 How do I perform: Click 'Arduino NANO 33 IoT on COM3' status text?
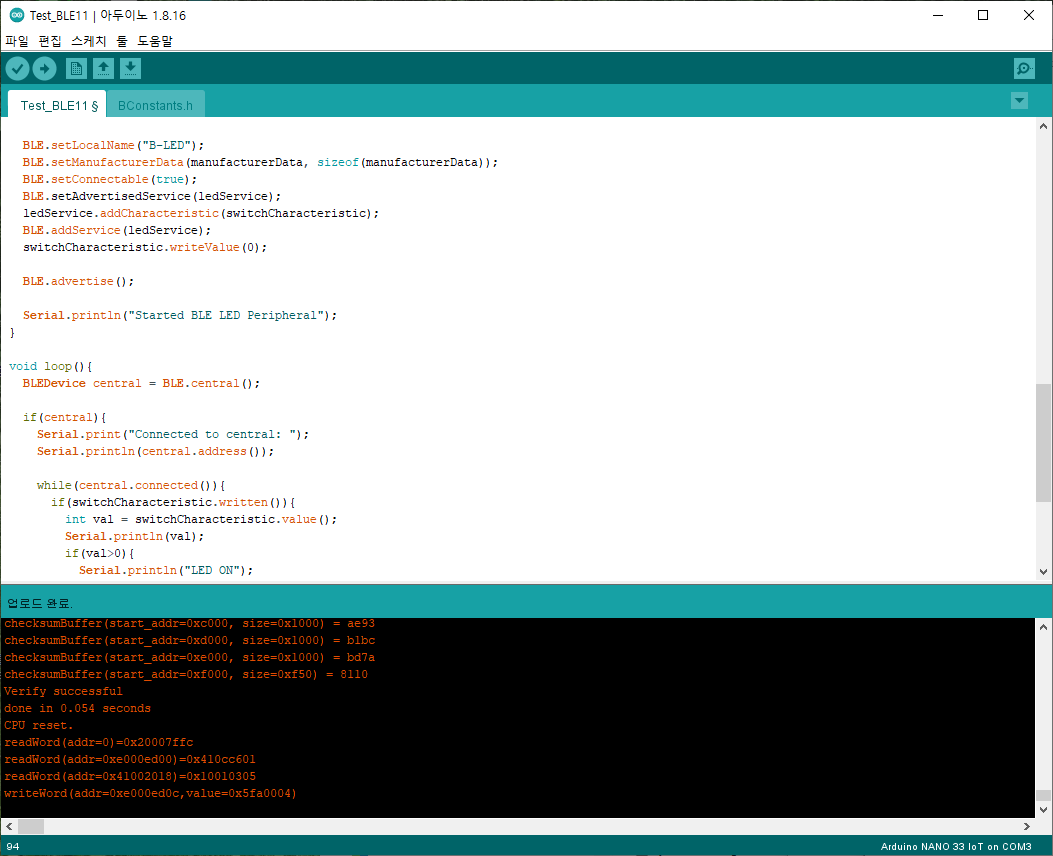click(956, 847)
